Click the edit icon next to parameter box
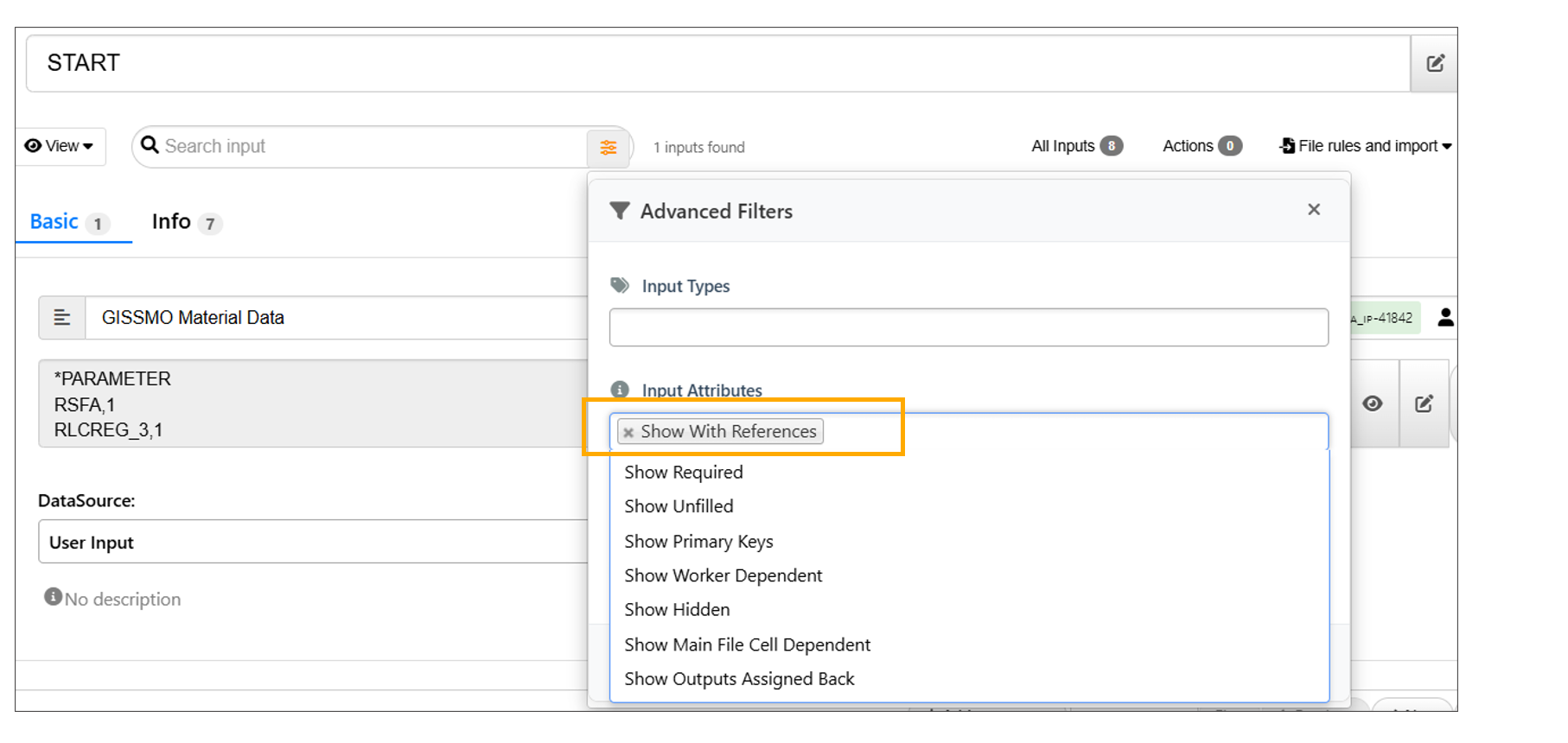The width and height of the screenshot is (1568, 743). [1424, 403]
